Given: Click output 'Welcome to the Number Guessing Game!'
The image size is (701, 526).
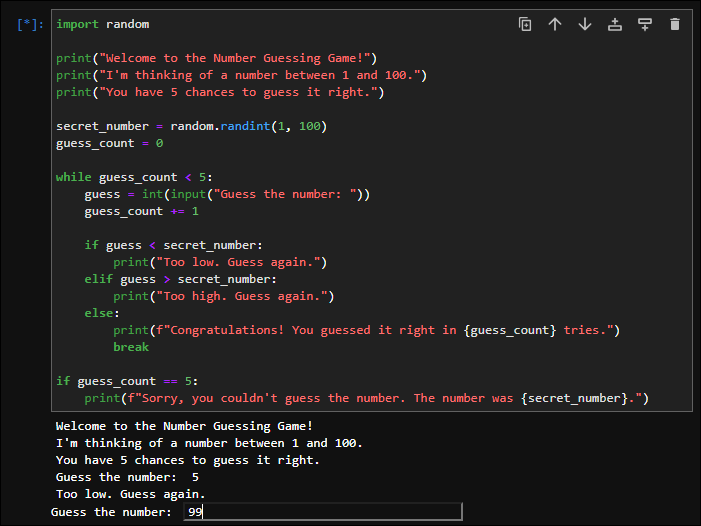Looking at the screenshot, I should [x=184, y=426].
